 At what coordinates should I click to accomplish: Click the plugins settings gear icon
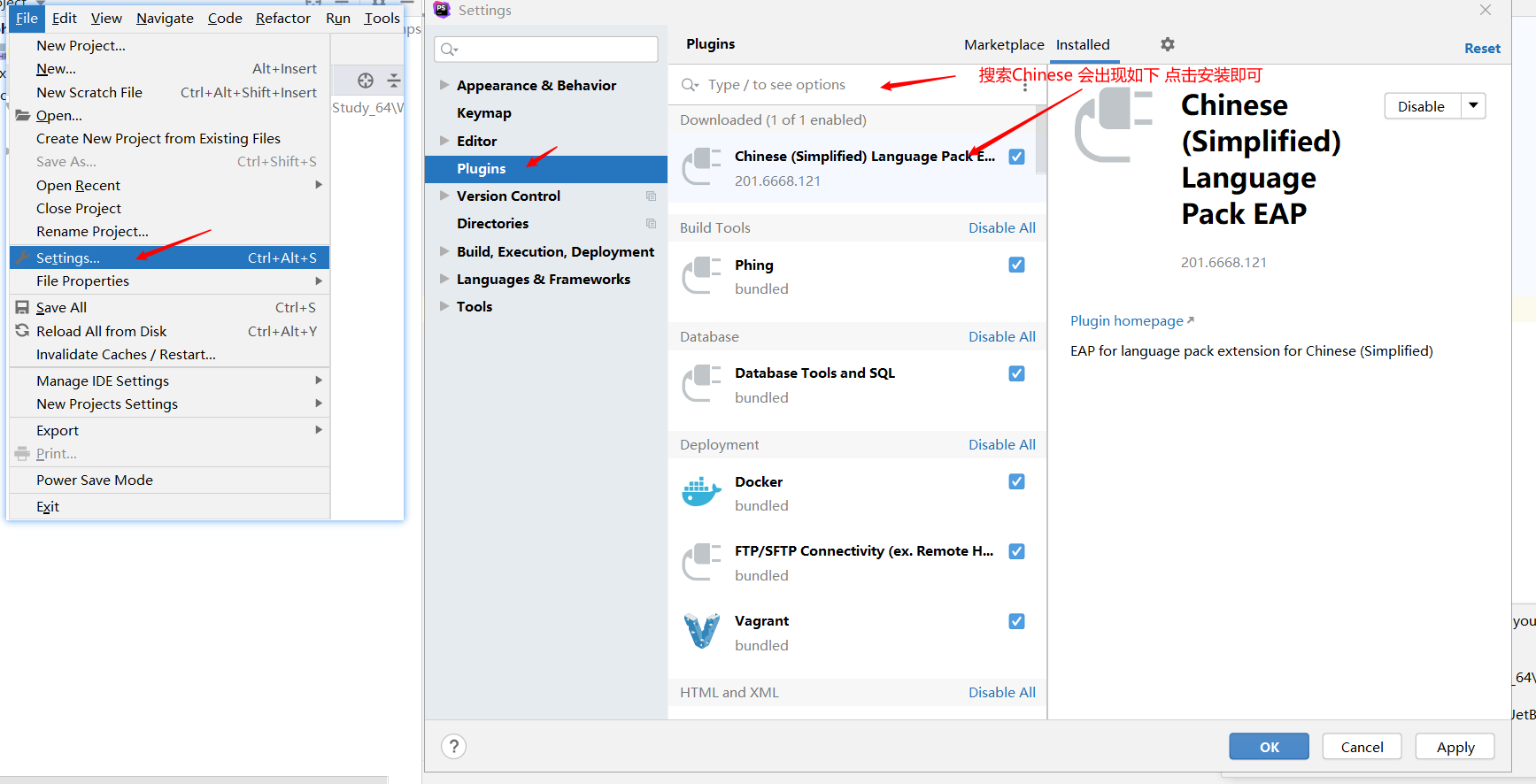[1168, 44]
